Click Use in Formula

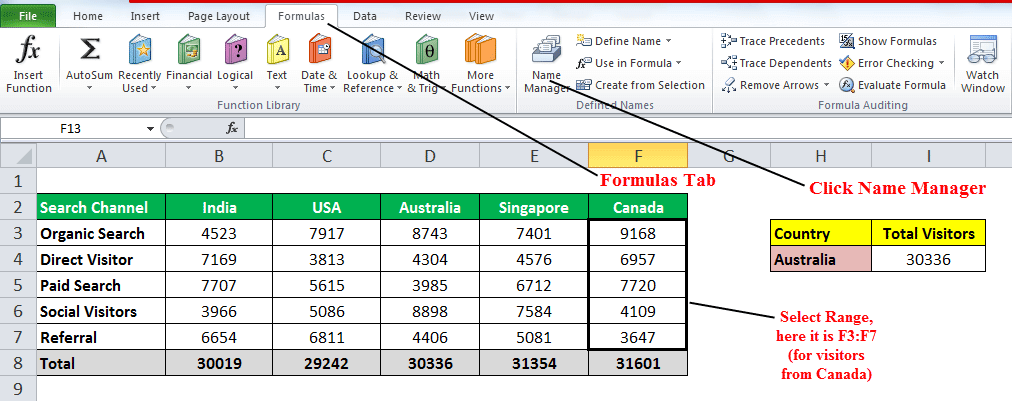tap(629, 63)
